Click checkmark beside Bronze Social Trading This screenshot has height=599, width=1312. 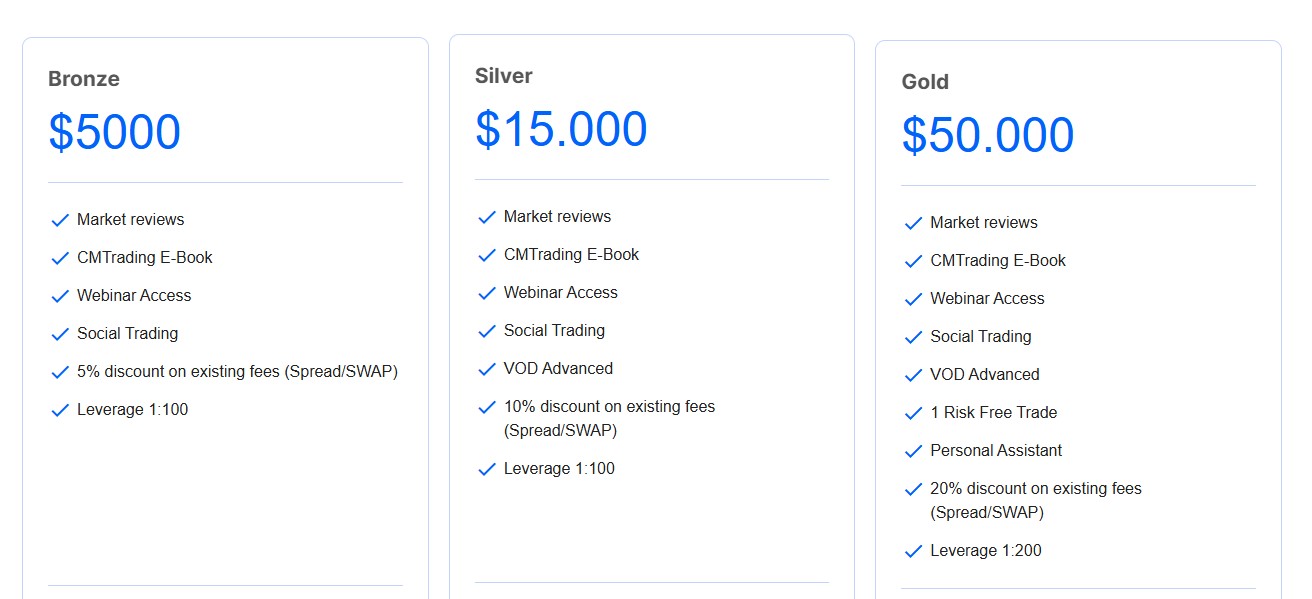(x=60, y=334)
